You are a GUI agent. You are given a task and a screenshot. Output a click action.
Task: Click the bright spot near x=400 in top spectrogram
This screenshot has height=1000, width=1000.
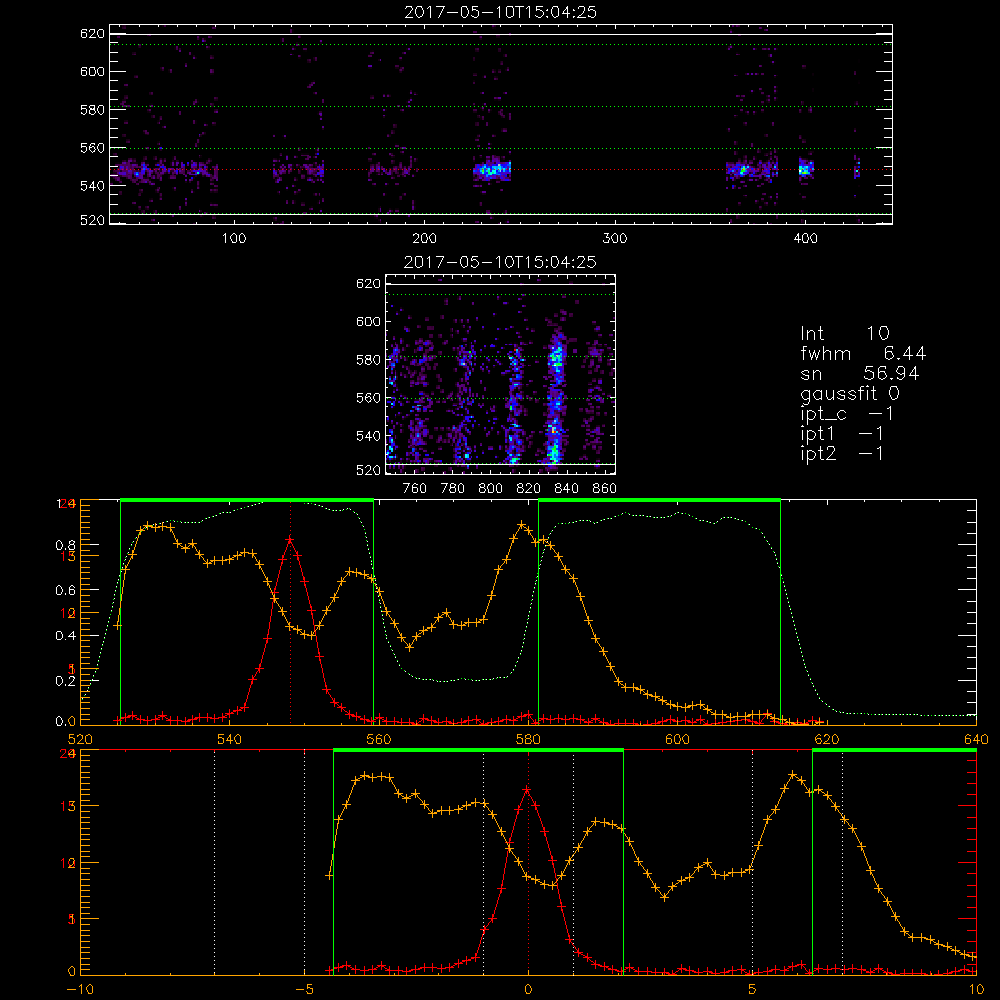(x=806, y=169)
